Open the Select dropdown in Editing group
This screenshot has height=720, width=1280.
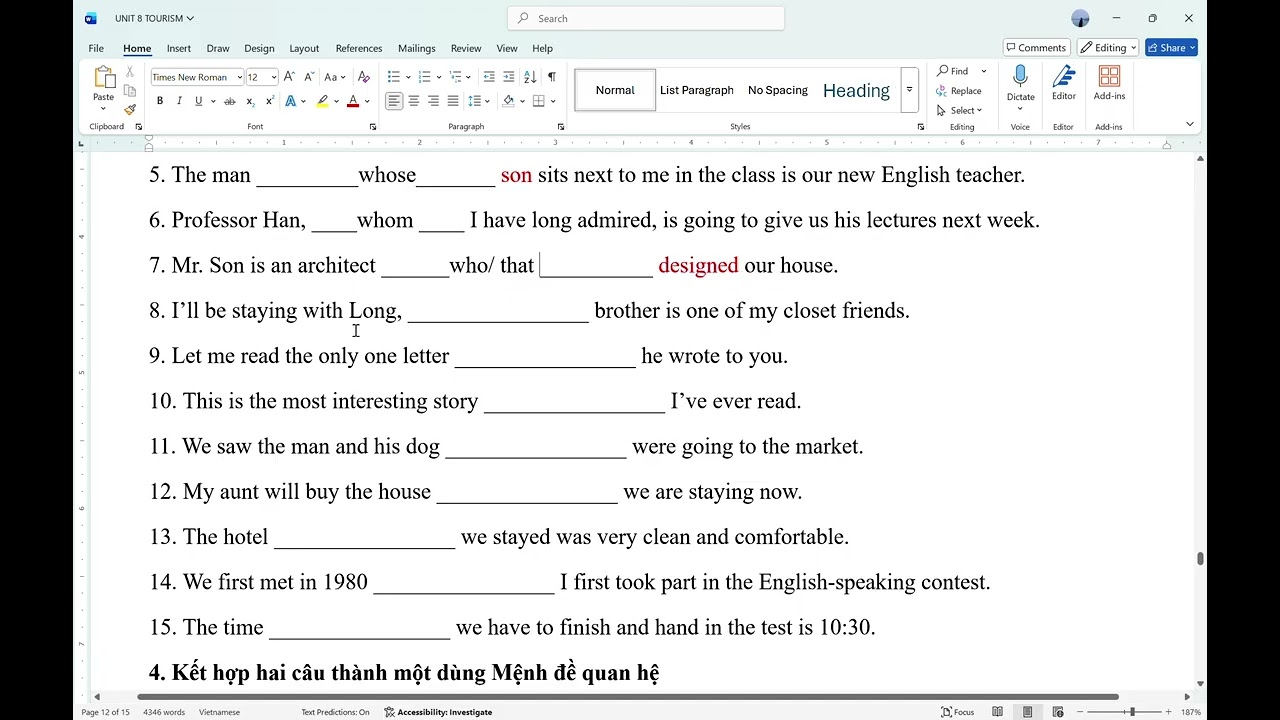[x=959, y=110]
